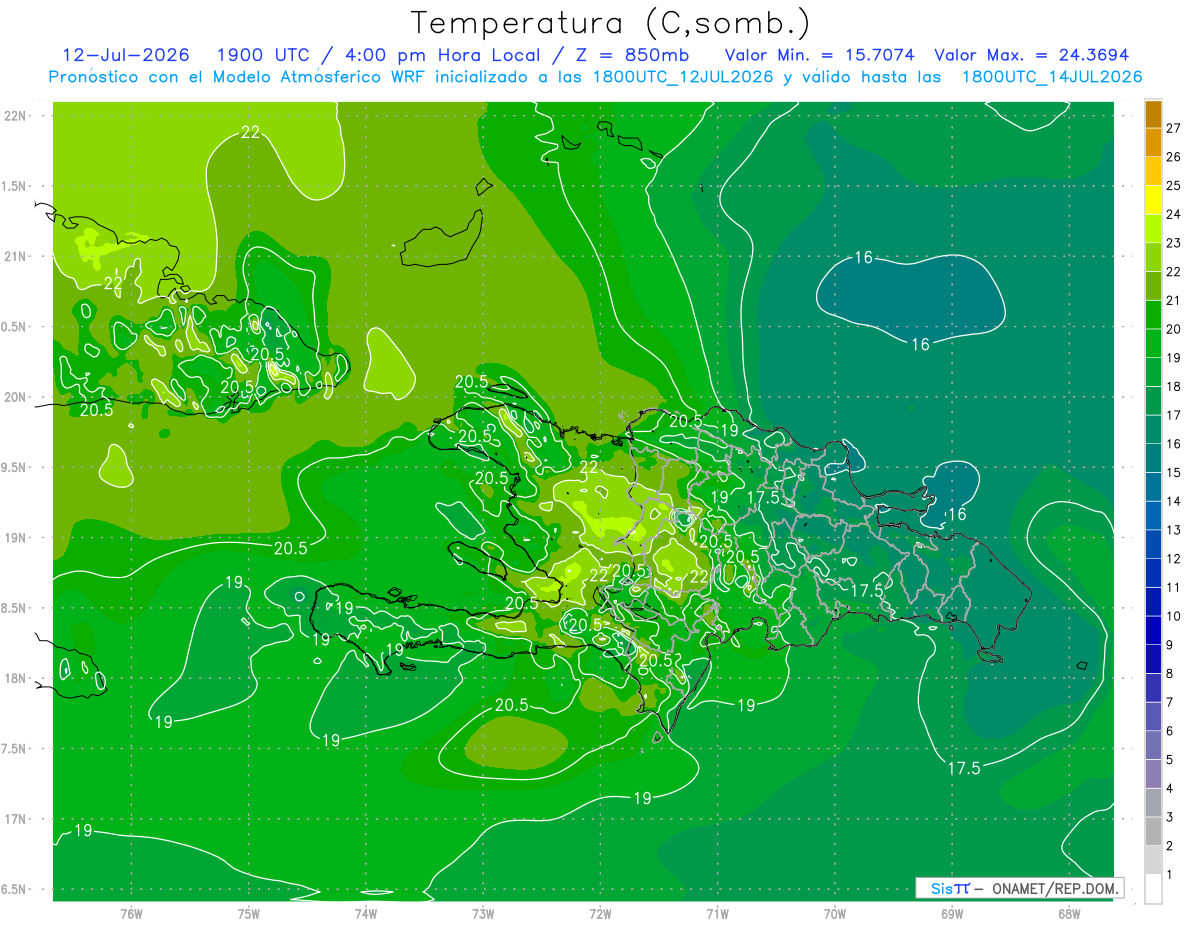The image size is (1200, 927).
Task: Click the "Valor Max. = 24.3694" readout
Action: click(x=1031, y=55)
